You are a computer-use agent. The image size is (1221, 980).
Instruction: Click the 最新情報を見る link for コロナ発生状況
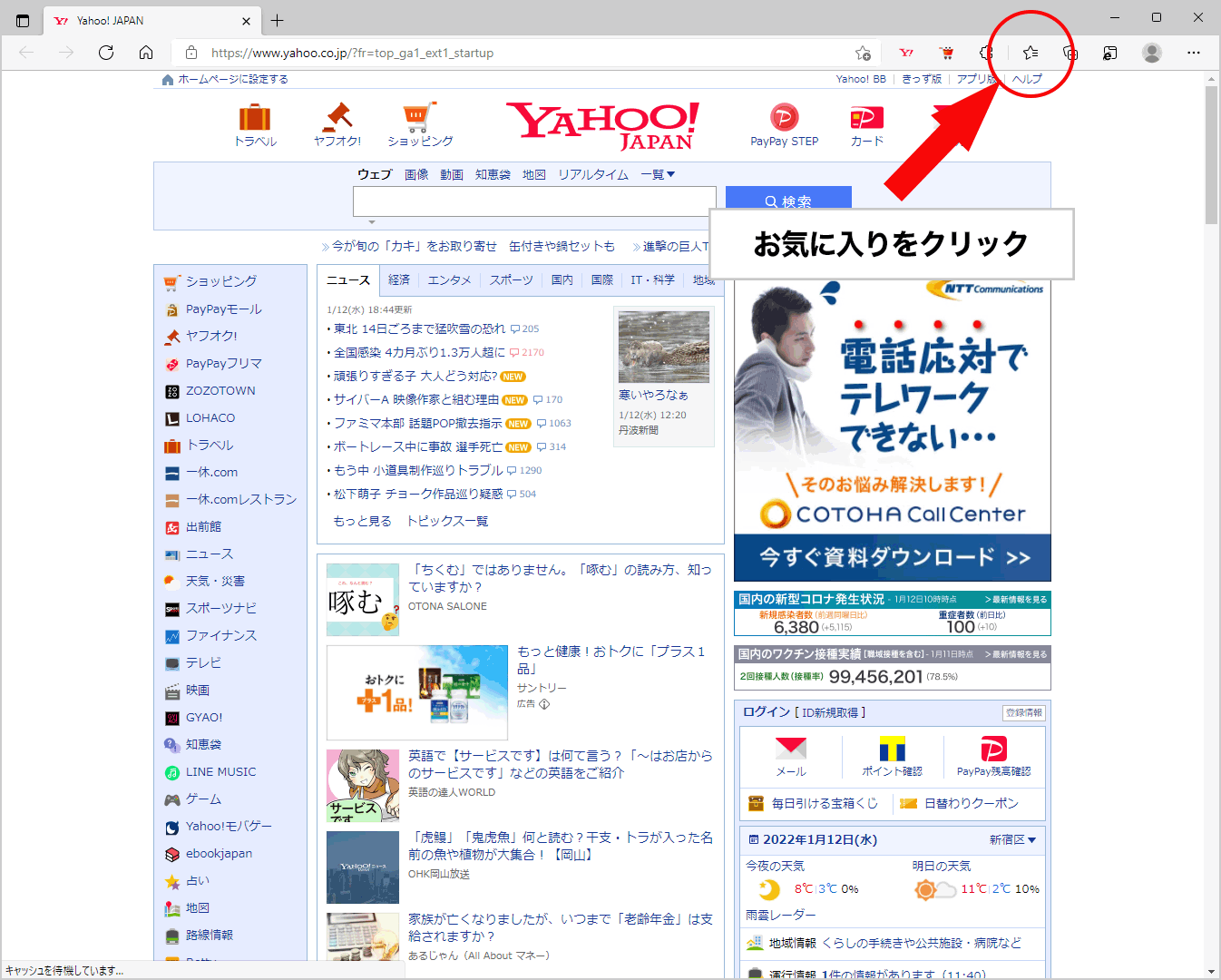1016,600
